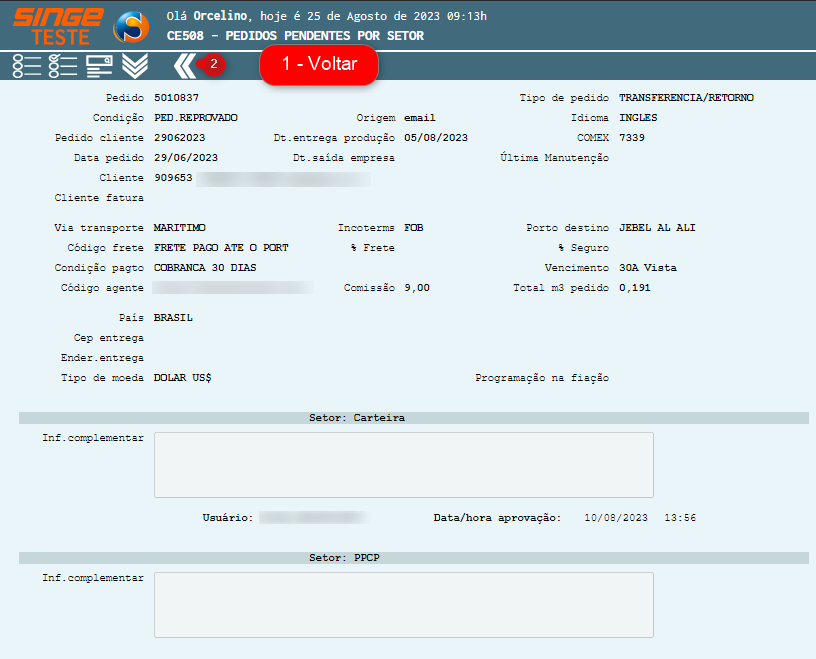Select the checklist icon in toolbar
Viewport: 816px width, 659px height.
63,66
